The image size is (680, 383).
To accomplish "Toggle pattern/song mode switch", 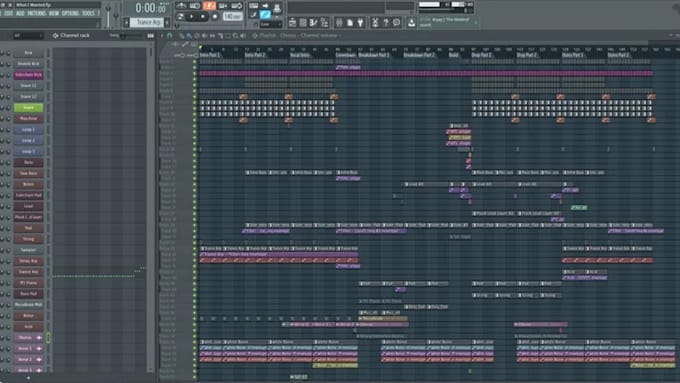I will point(180,16).
